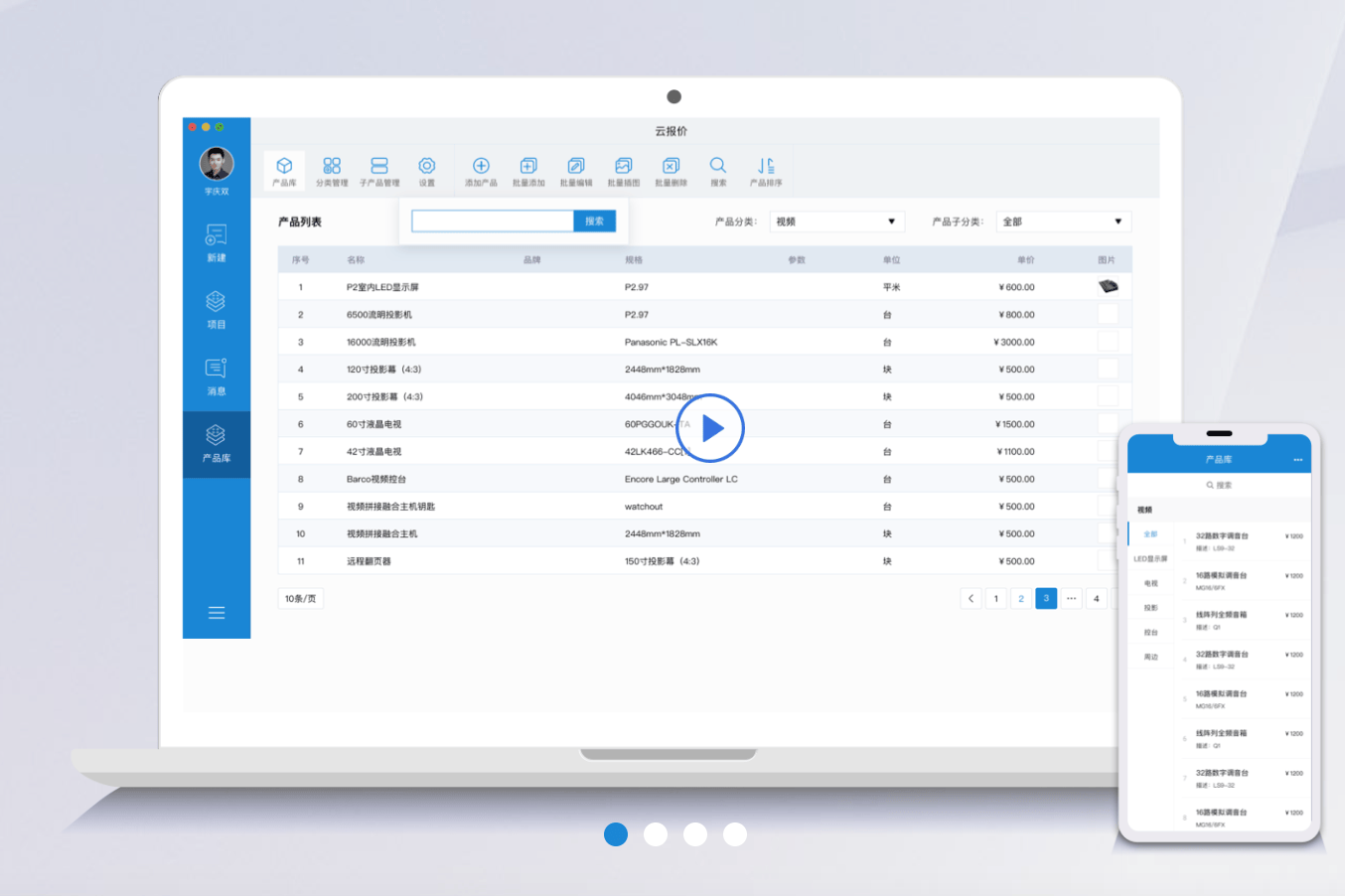Click the 批量删除 batch delete icon
This screenshot has width=1345, height=896.
coord(672,171)
